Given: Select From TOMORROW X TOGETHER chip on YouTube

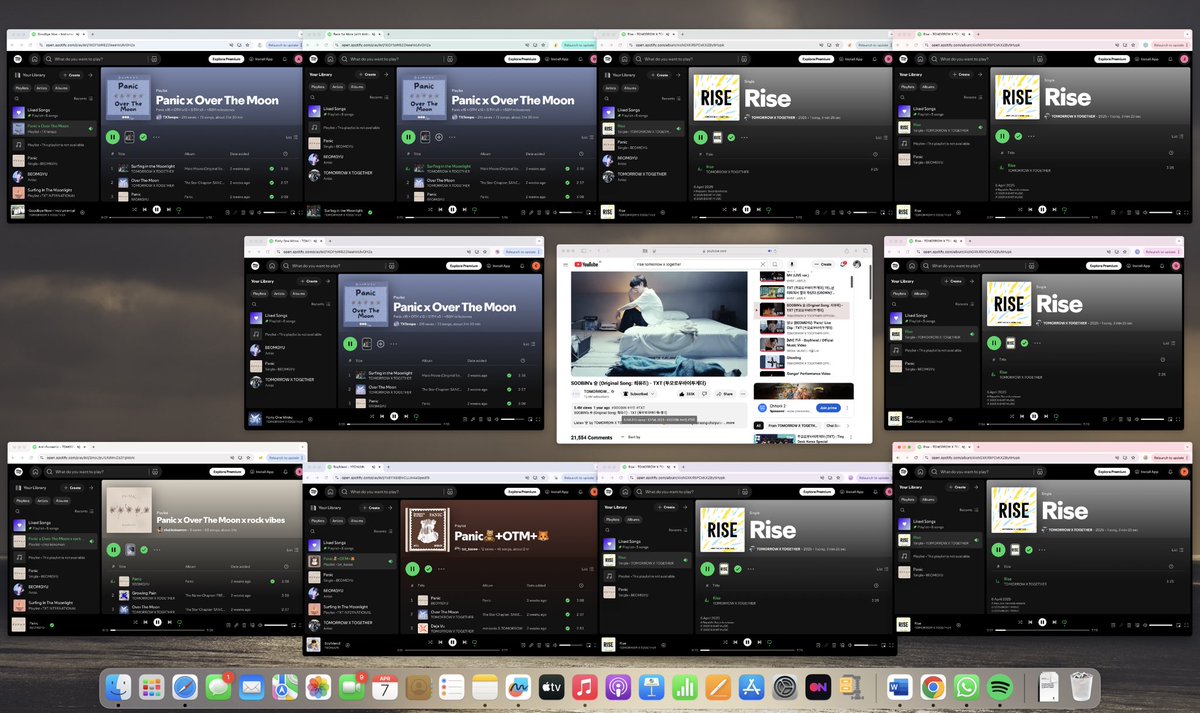Looking at the screenshot, I should 793,425.
